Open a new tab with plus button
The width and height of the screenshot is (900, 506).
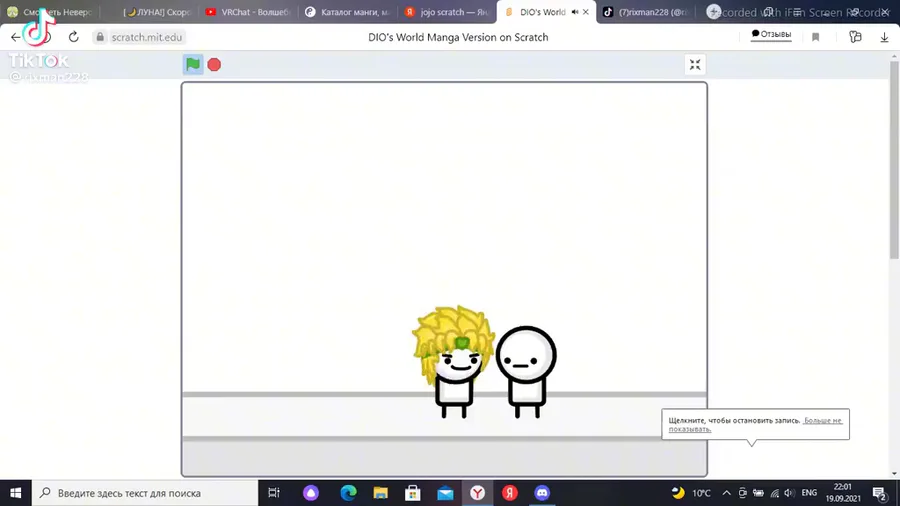point(713,12)
